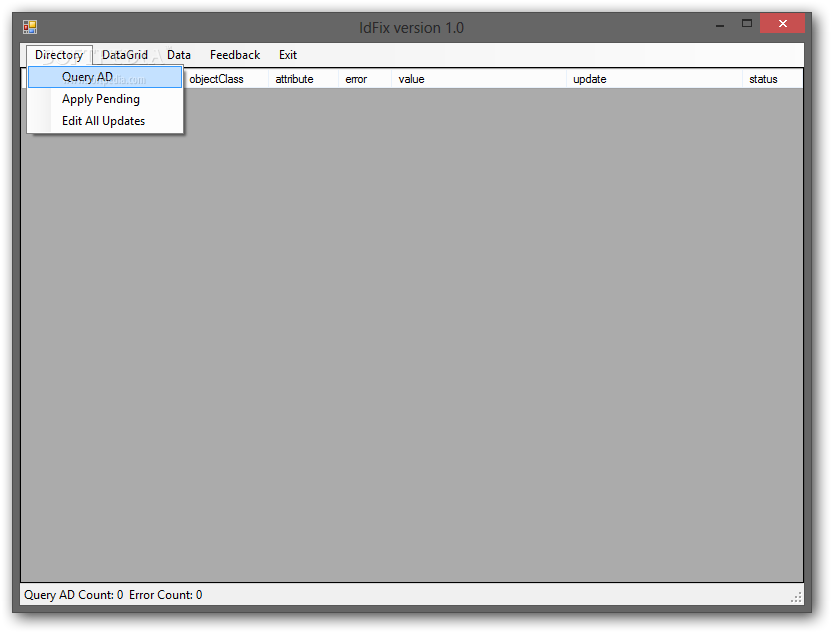Sort by the attribute column header
This screenshot has height=633, width=832.
pyautogui.click(x=304, y=79)
